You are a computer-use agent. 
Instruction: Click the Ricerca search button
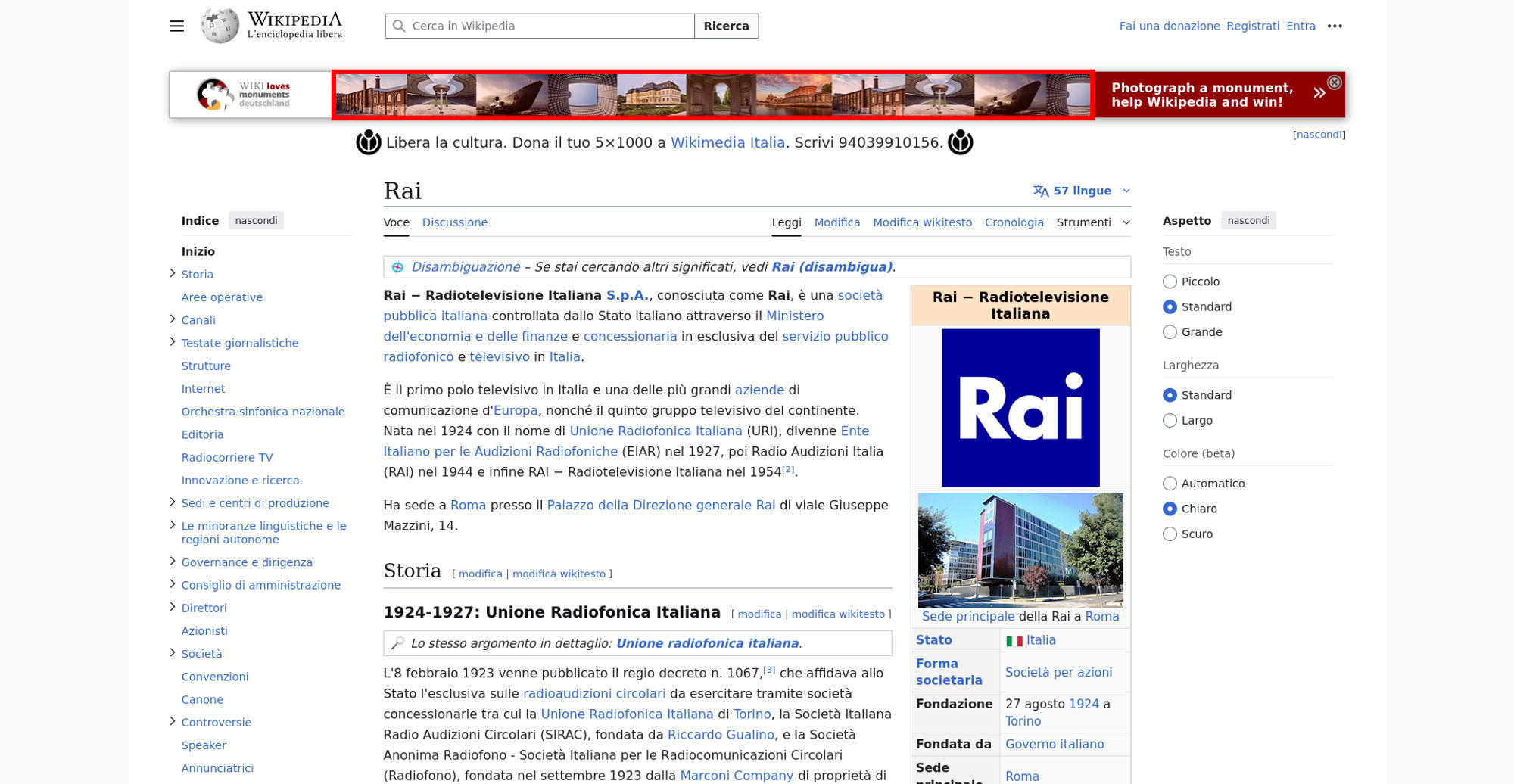(727, 26)
